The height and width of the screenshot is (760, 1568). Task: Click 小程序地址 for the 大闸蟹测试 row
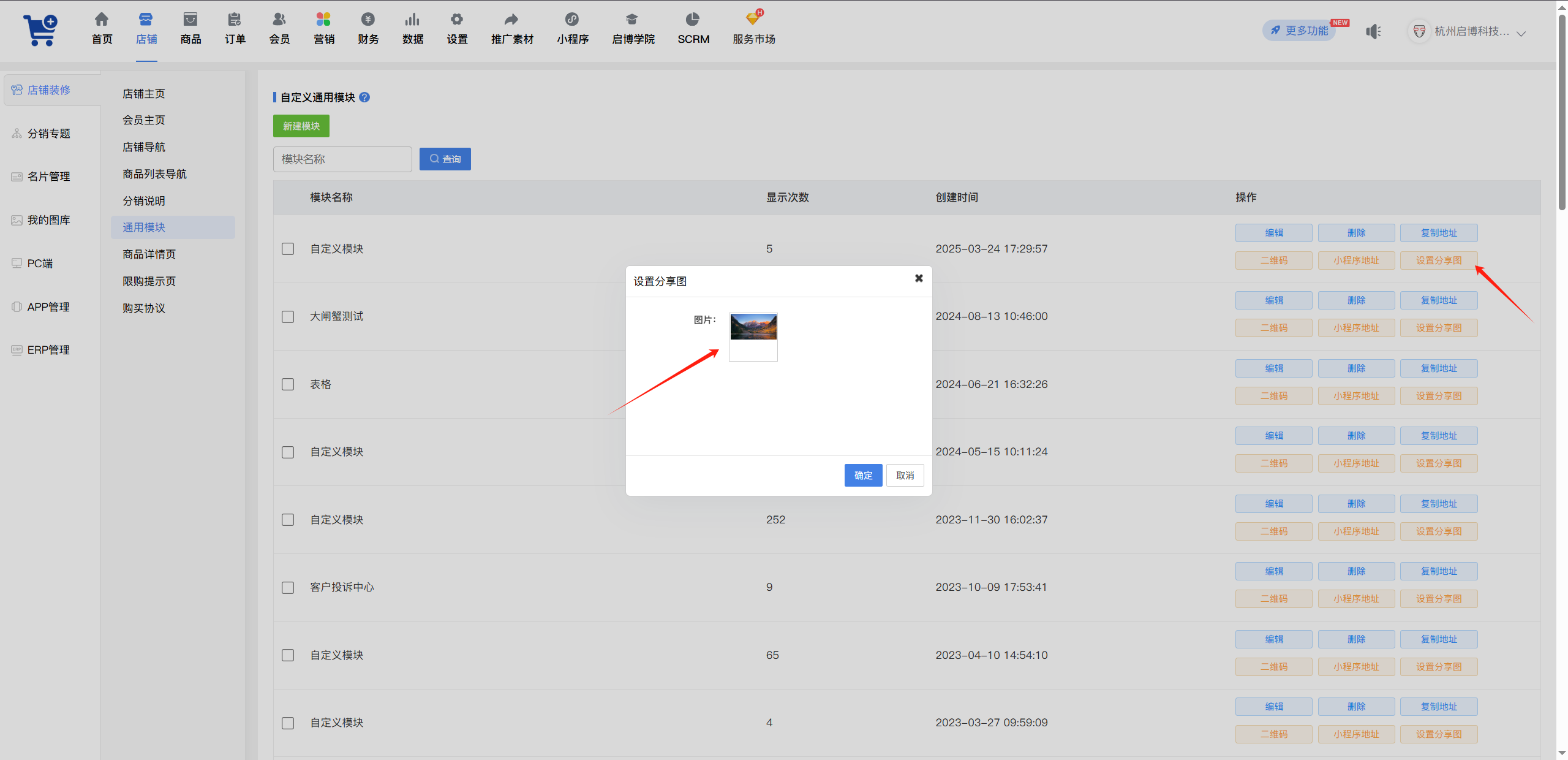pos(1357,328)
